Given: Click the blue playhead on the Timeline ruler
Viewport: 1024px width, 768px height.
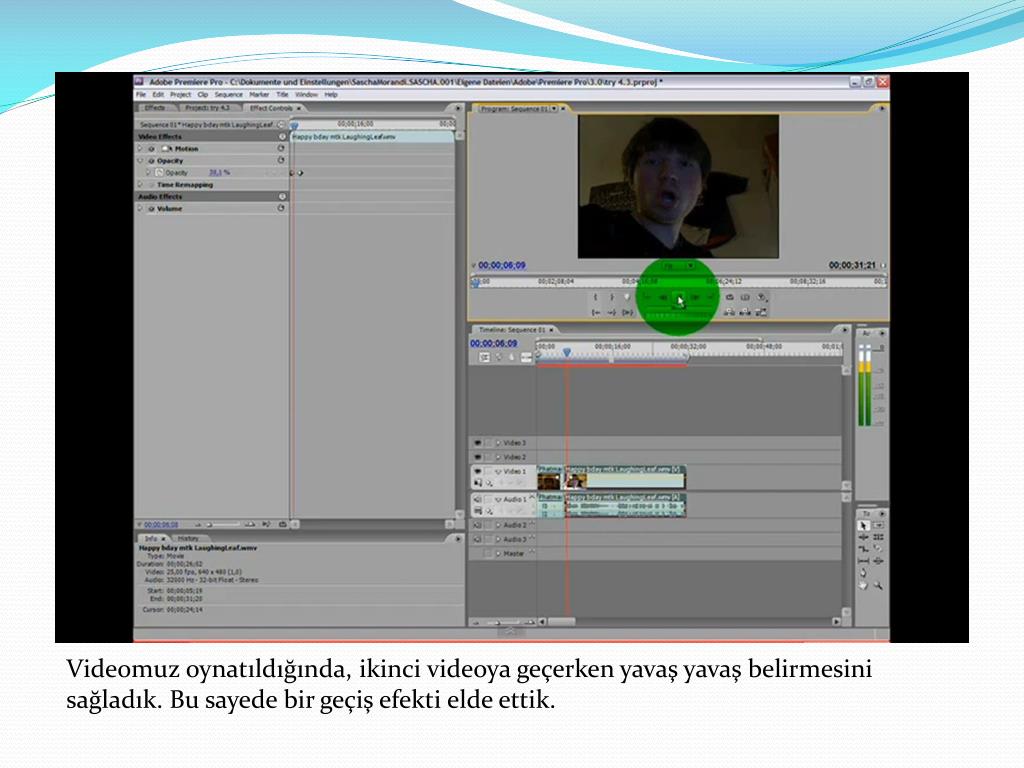Looking at the screenshot, I should 567,353.
